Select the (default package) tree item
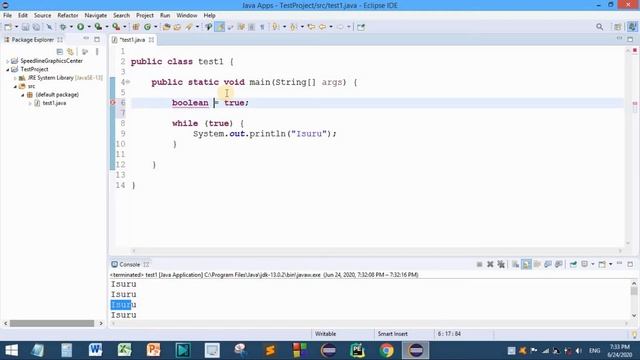This screenshot has height=360, width=640. 57,95
